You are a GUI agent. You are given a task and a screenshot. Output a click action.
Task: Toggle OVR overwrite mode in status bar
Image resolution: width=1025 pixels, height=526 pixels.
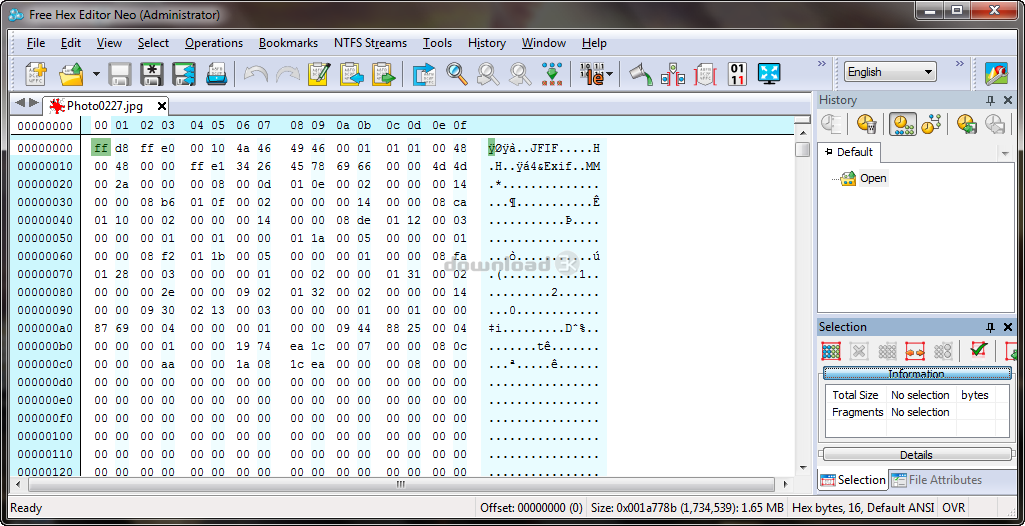[x=953, y=508]
